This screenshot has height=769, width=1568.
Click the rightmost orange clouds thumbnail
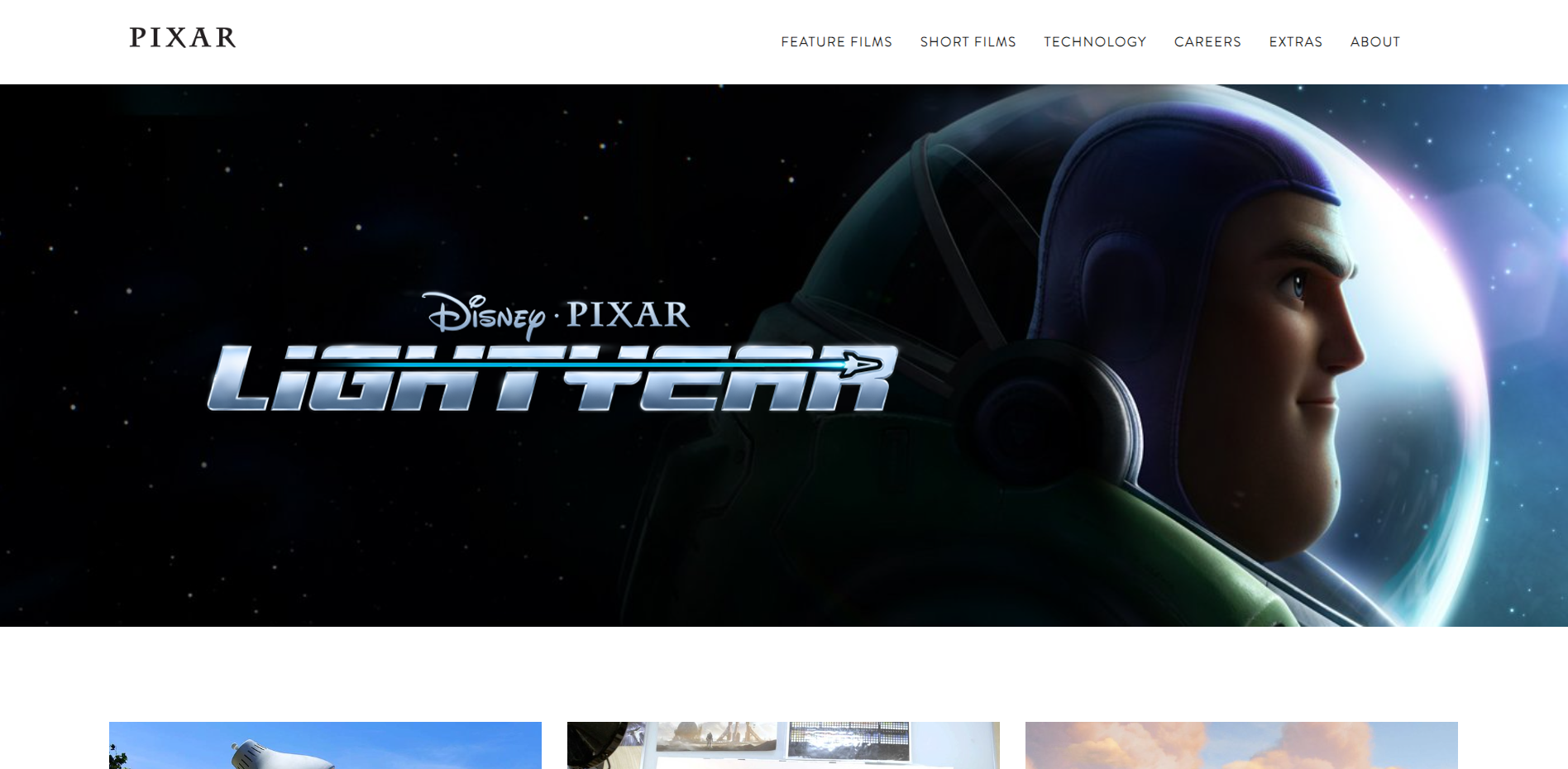[x=1242, y=745]
